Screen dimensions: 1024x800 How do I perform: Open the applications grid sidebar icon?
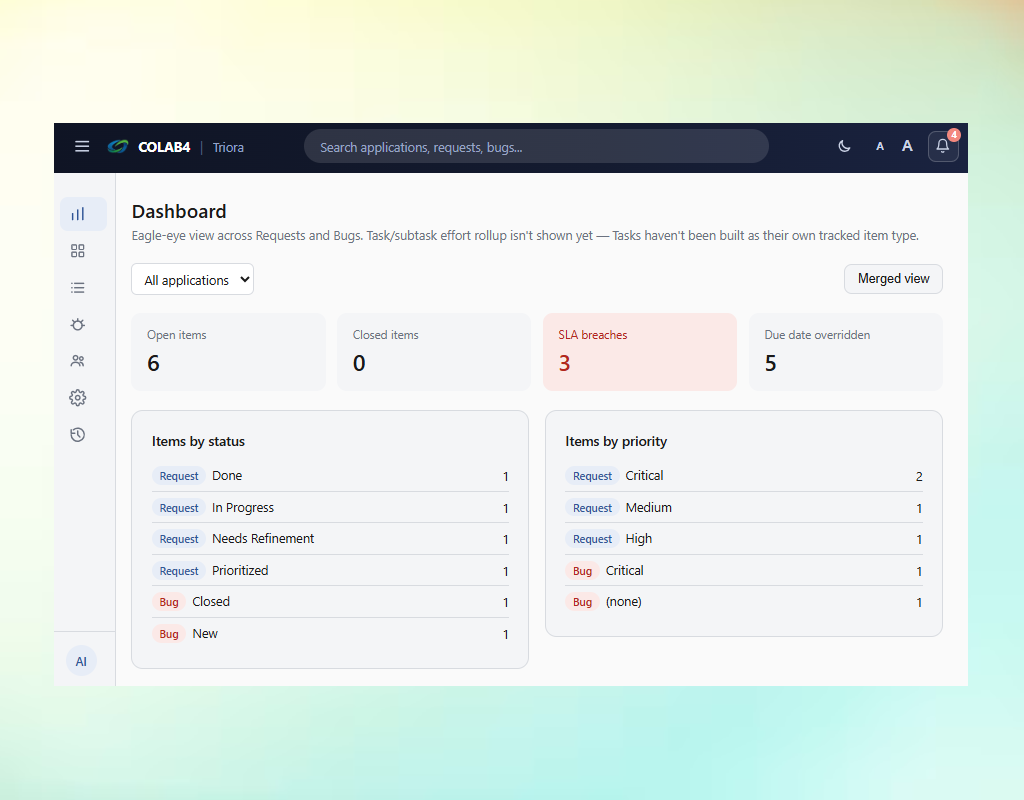pos(78,251)
